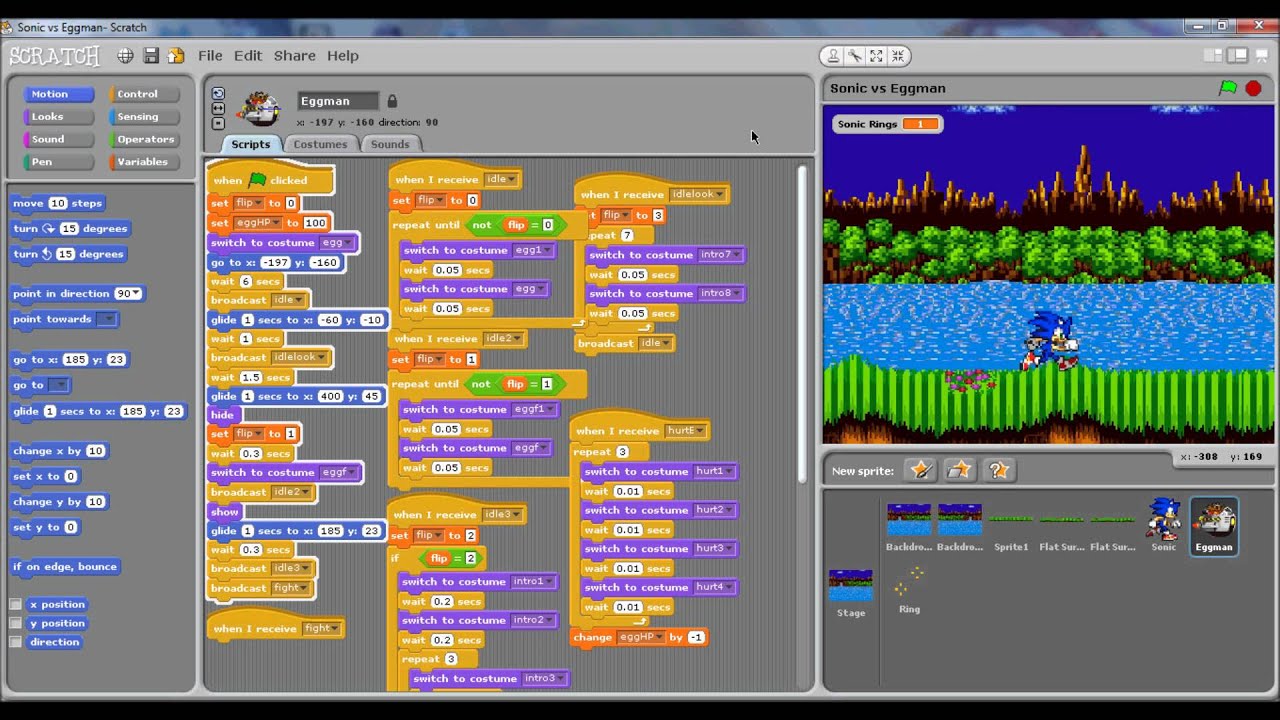Viewport: 1280px width, 720px height.
Task: Click the green flag start button
Action: [1228, 88]
